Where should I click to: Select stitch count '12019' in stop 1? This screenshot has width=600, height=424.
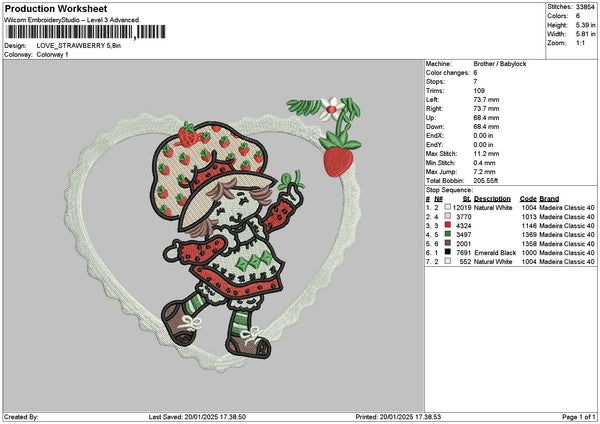click(462, 208)
